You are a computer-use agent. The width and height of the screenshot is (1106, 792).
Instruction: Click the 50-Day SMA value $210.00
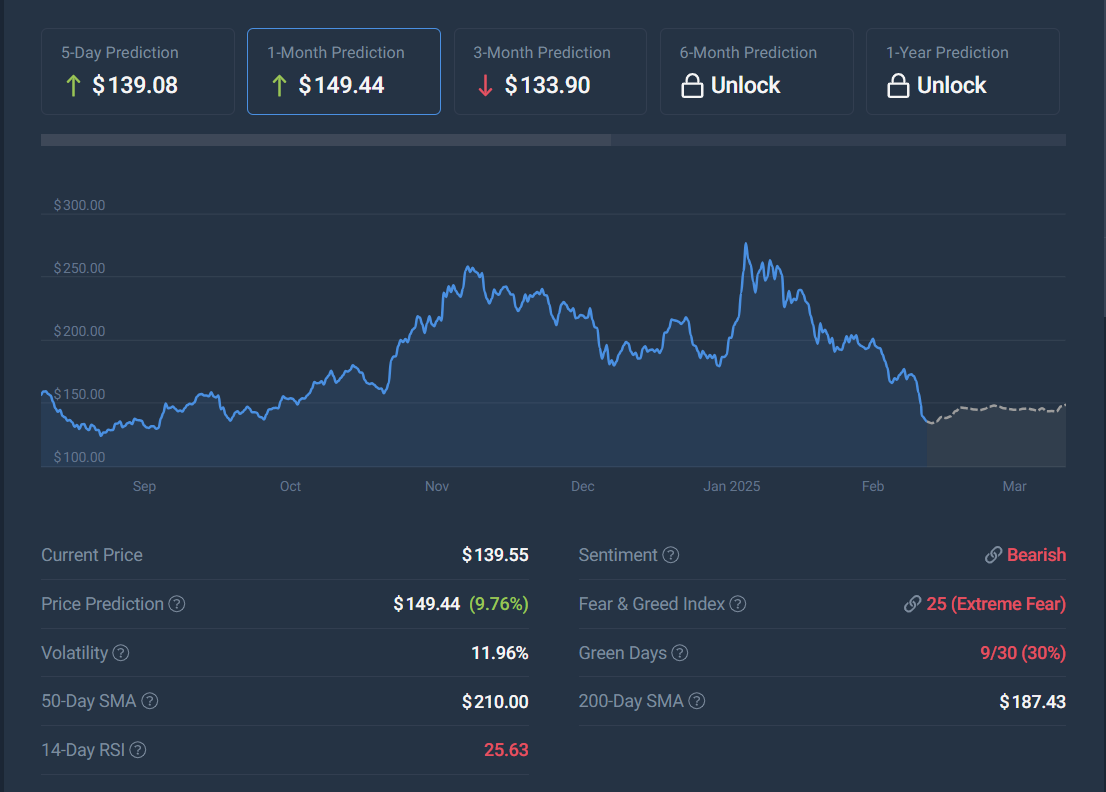pyautogui.click(x=495, y=702)
